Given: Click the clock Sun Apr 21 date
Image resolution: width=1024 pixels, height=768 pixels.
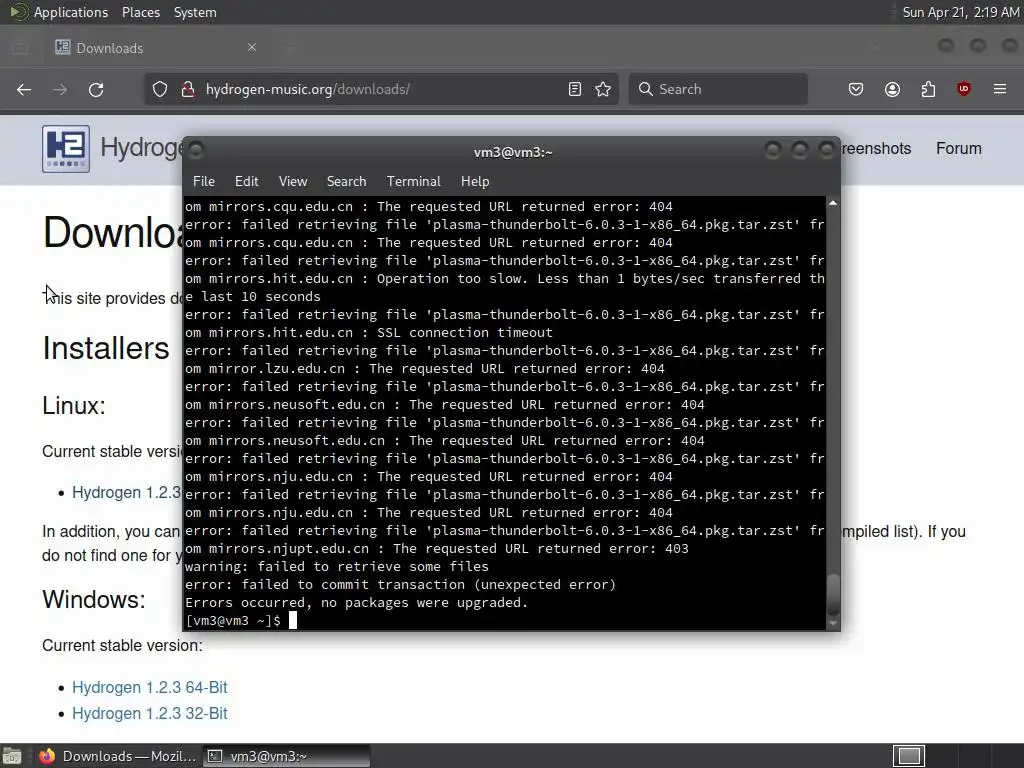Looking at the screenshot, I should (961, 12).
